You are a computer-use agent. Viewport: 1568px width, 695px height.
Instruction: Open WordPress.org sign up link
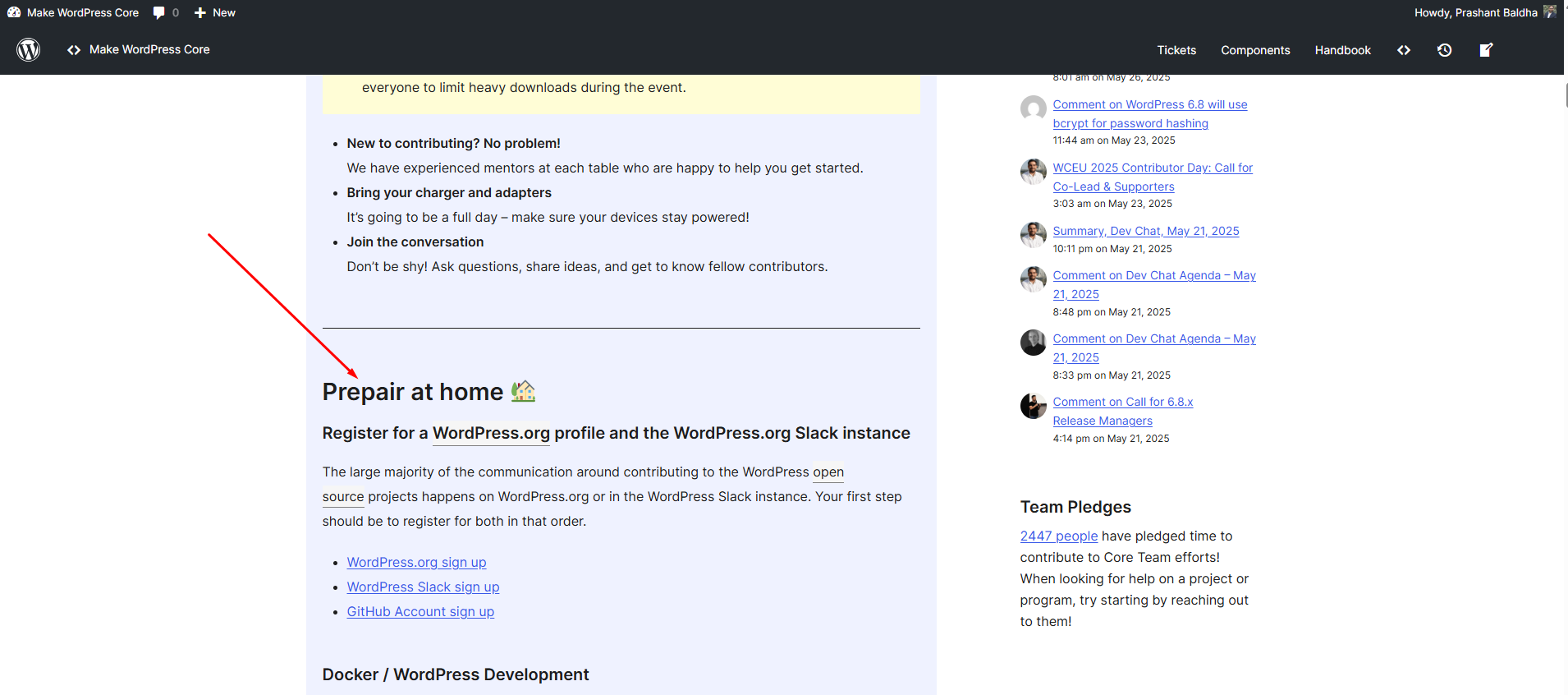tap(416, 562)
